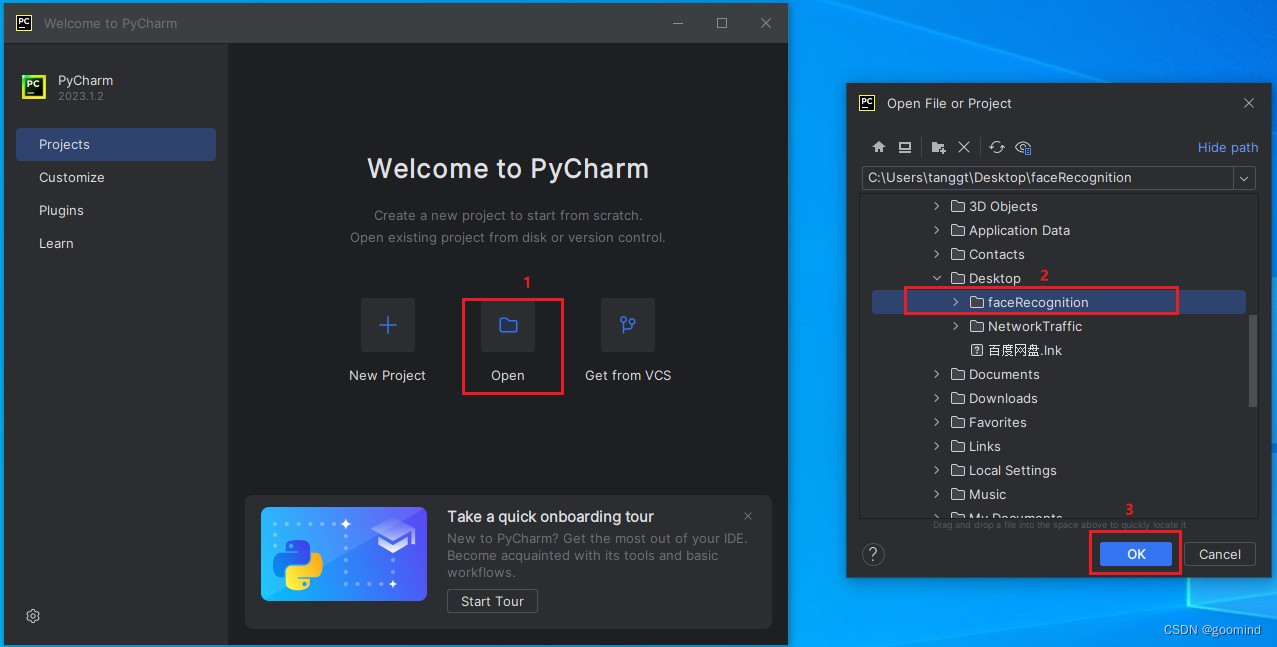The image size is (1277, 647).
Task: Expand the Contacts folder node
Action: 937,254
